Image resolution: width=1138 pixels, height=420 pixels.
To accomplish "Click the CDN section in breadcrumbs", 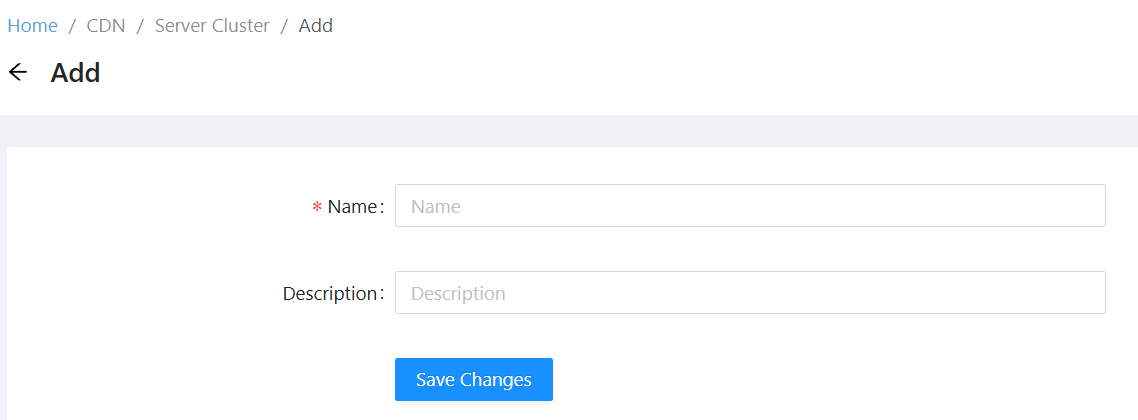I will [106, 26].
